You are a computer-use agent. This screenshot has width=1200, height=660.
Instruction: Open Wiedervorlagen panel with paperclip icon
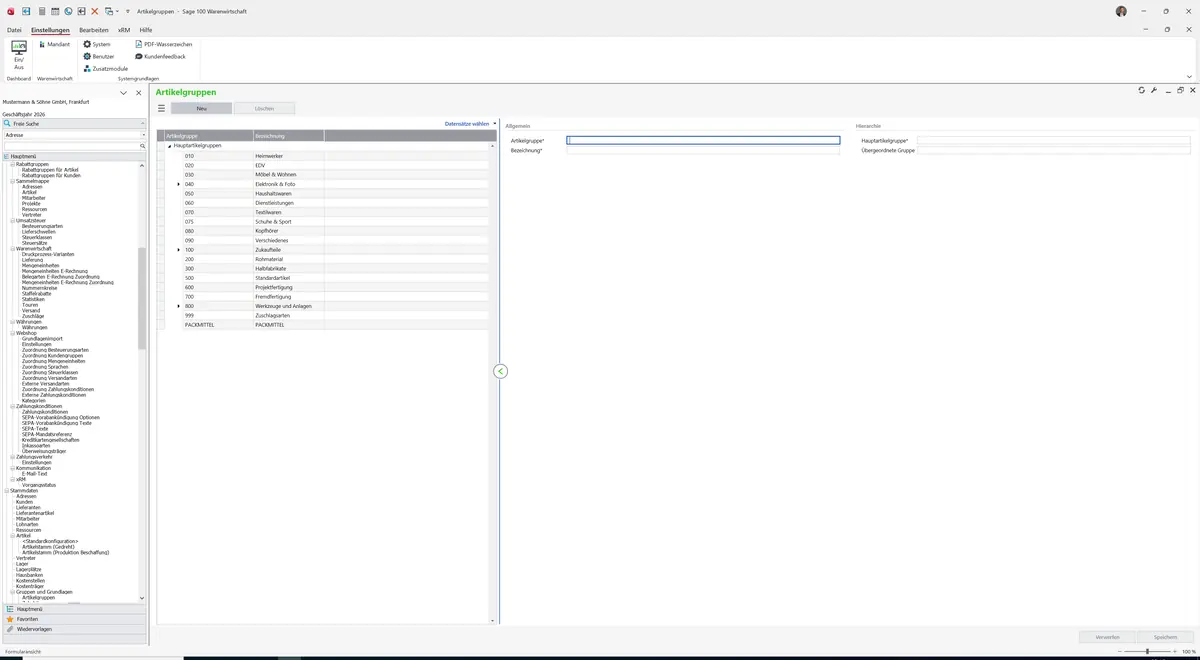[74, 629]
